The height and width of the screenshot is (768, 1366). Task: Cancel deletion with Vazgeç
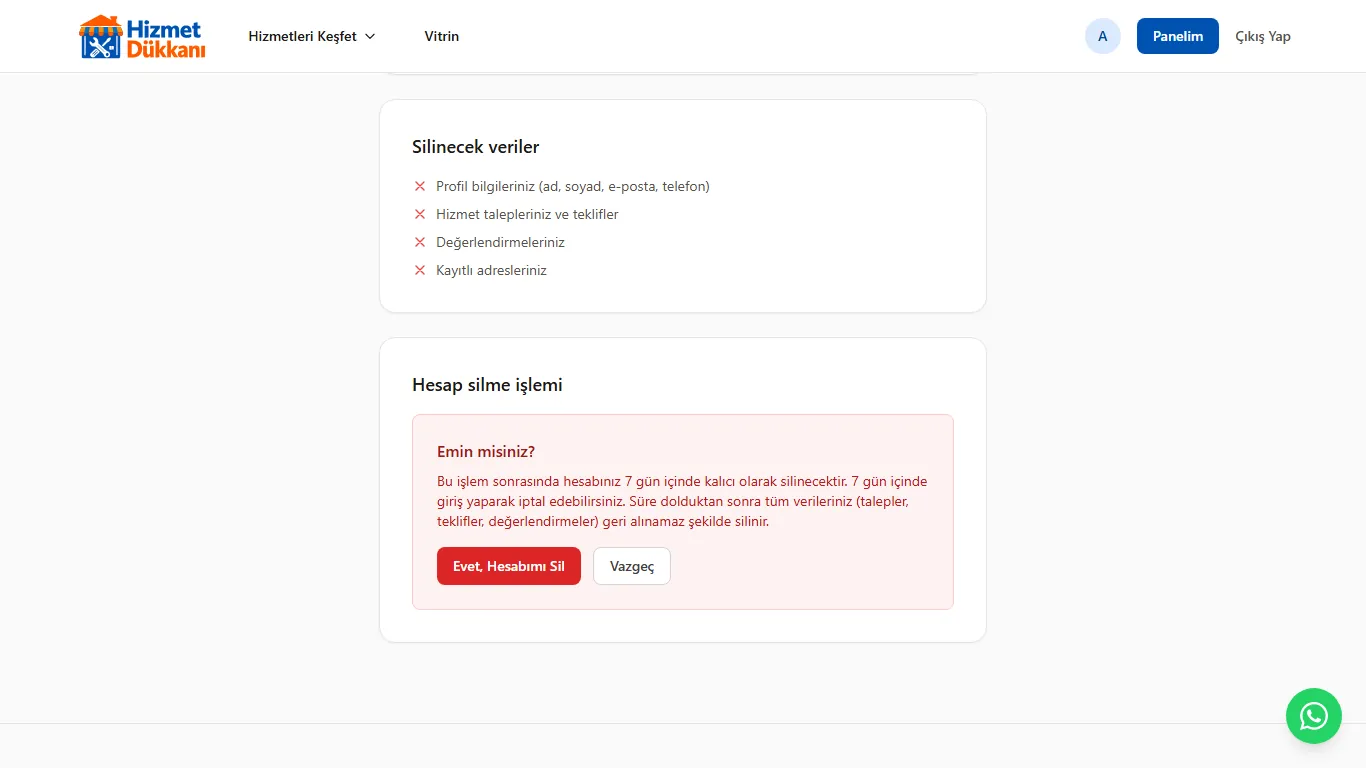[x=632, y=566]
